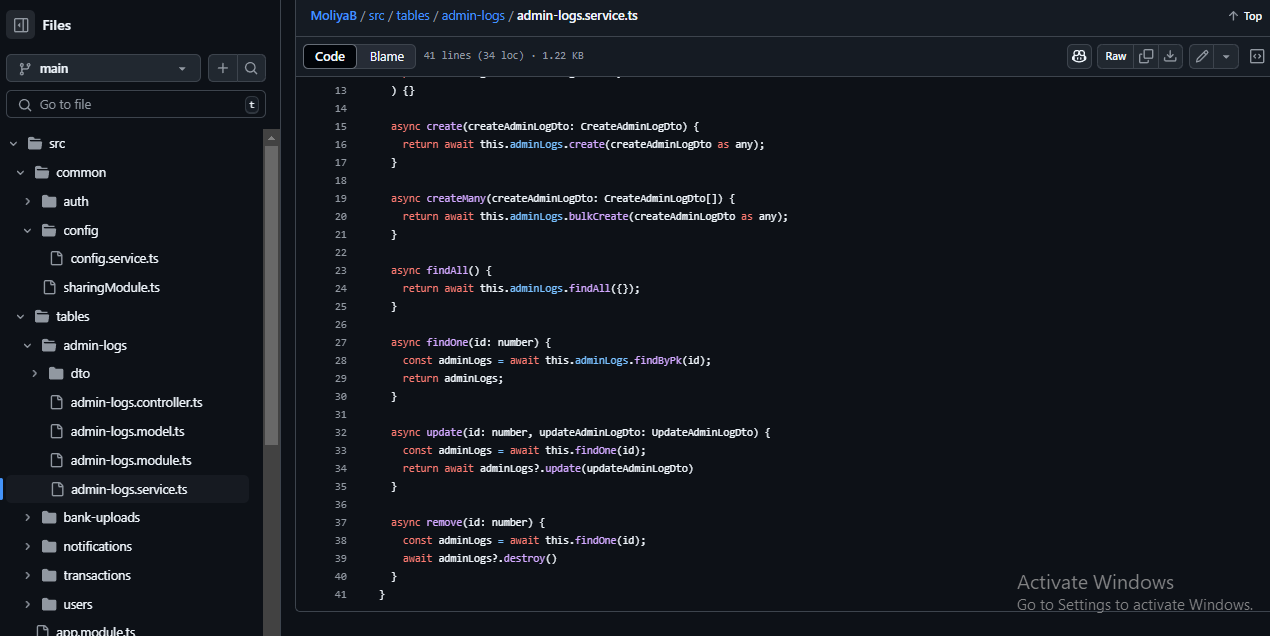Download raw file icon
Screen dimensions: 1270x636
(x=1170, y=56)
